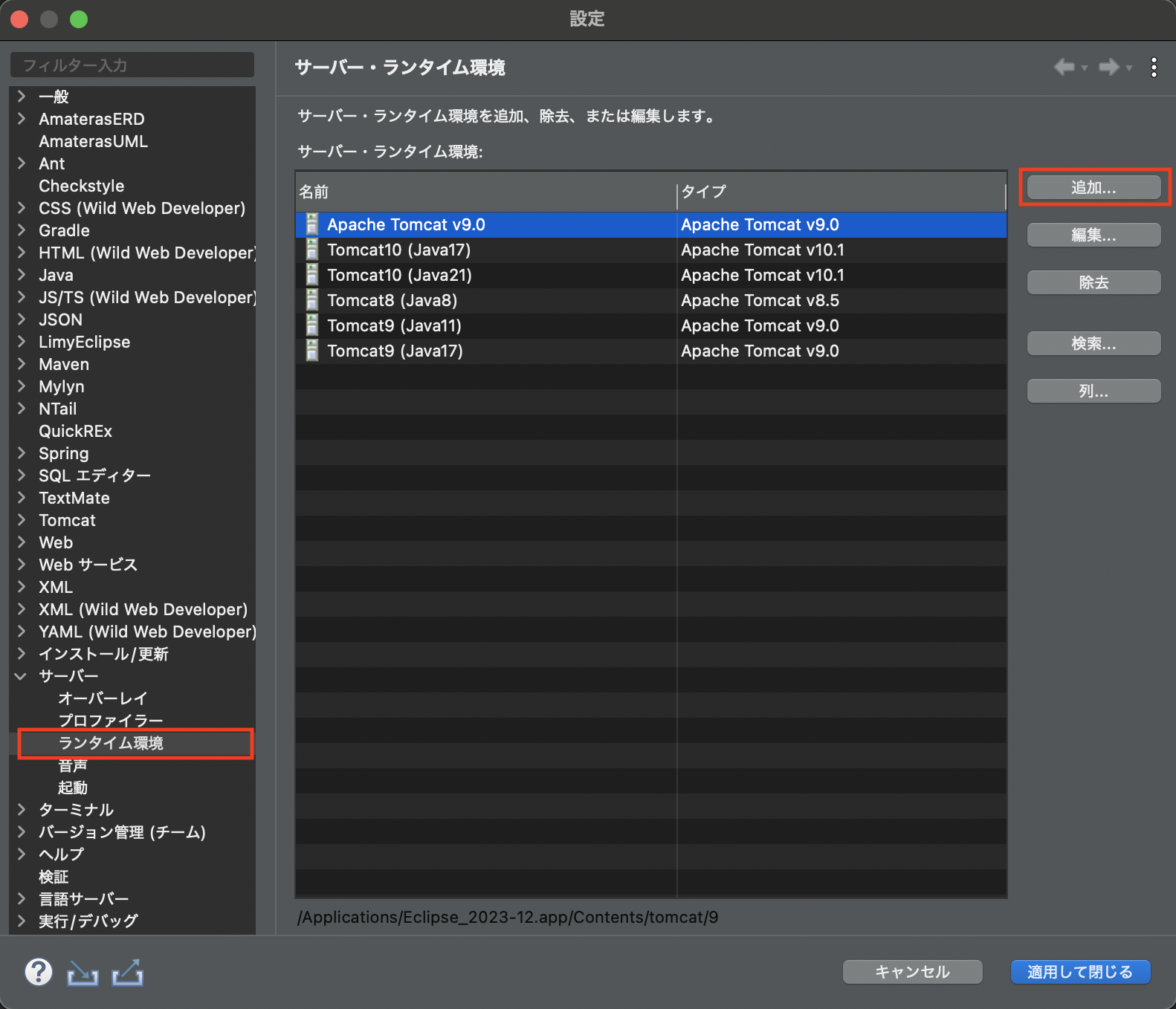Expand the ターミナル tree node
This screenshot has height=1009, width=1176.
point(22,809)
